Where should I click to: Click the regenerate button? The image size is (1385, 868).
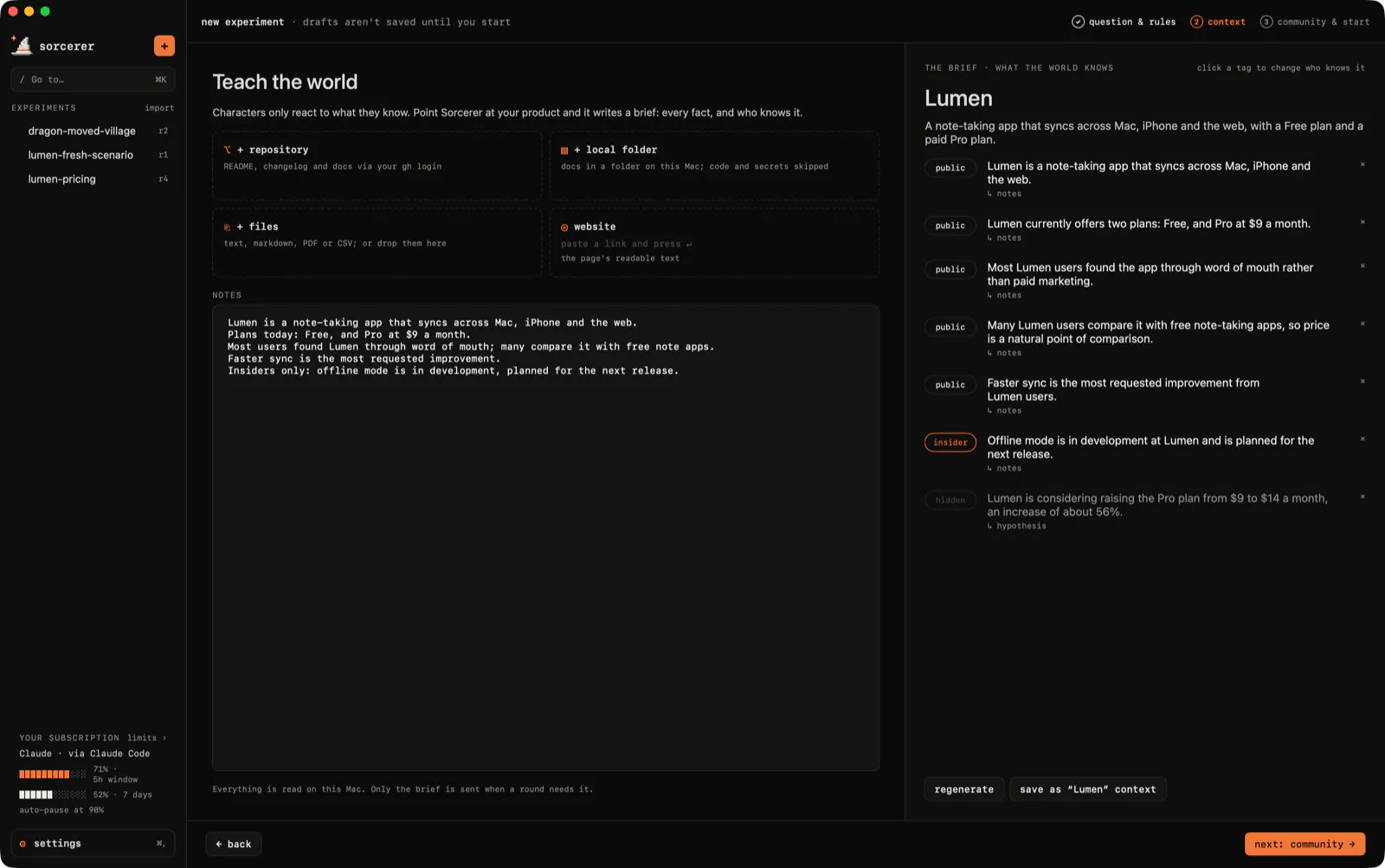pyautogui.click(x=964, y=789)
